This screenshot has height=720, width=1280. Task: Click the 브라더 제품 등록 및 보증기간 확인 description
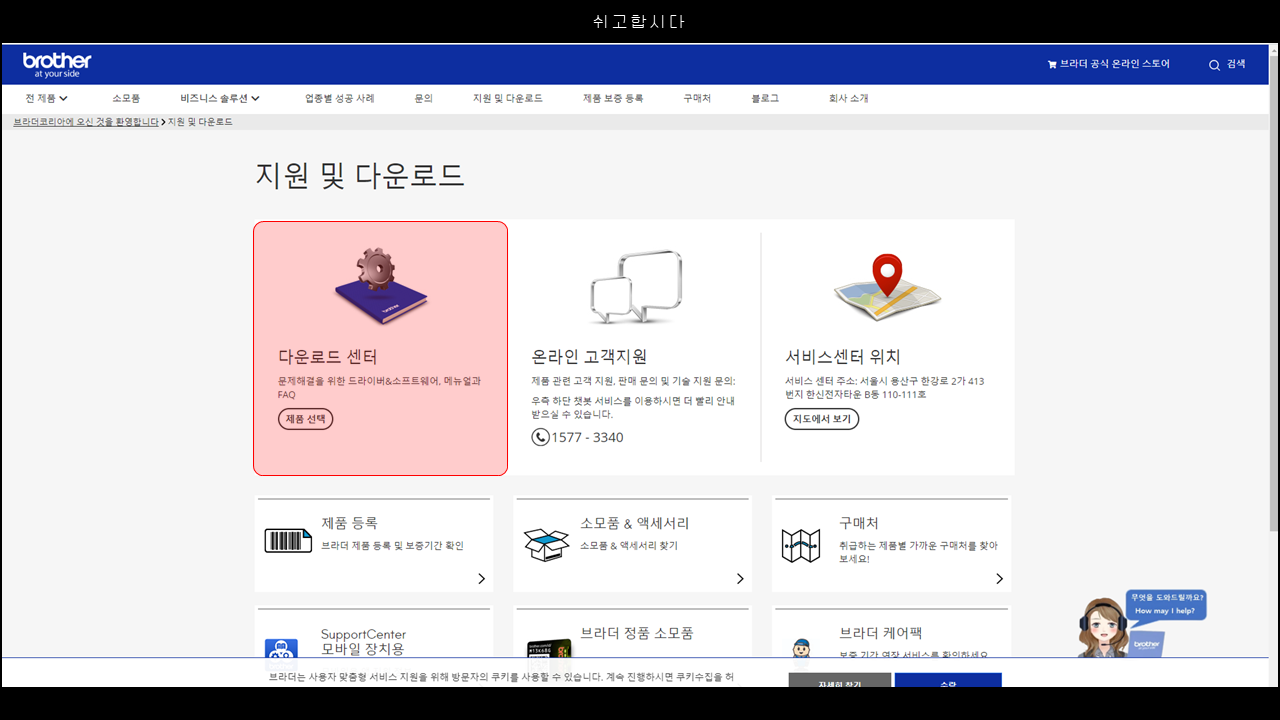(392, 546)
